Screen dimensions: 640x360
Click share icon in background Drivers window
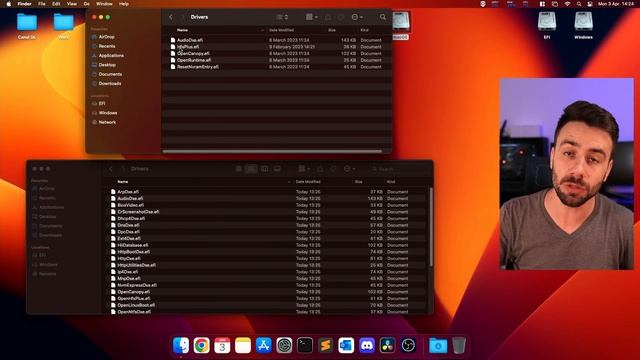point(320,169)
